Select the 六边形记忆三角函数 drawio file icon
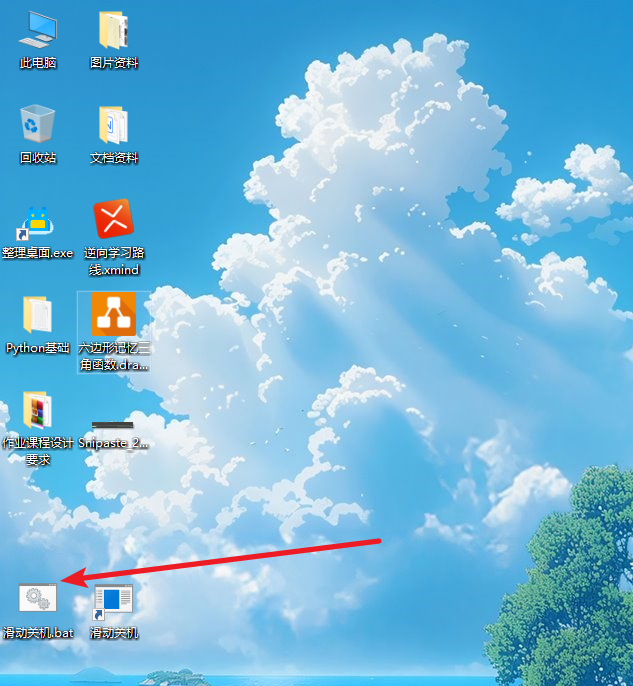This screenshot has height=686, width=633. pyautogui.click(x=114, y=314)
